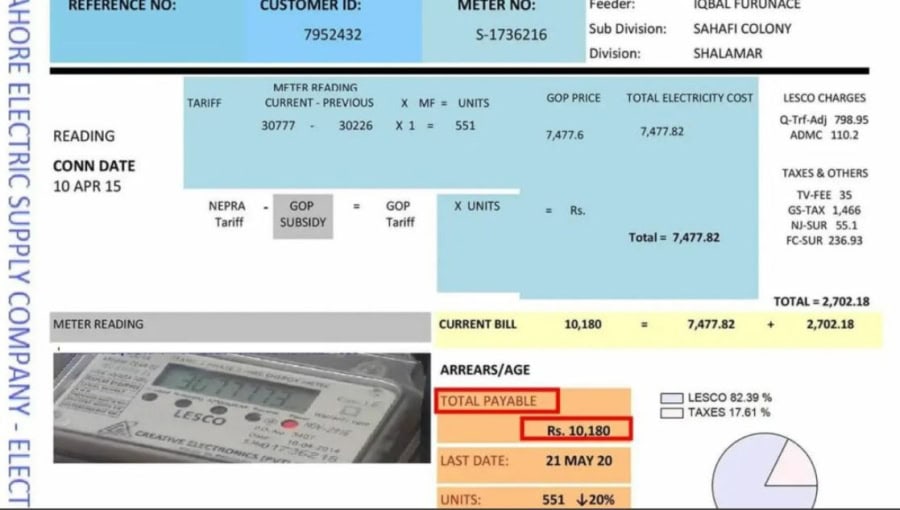
Task: Click Total = 7,477.82 in blue panel
Action: pos(674,238)
